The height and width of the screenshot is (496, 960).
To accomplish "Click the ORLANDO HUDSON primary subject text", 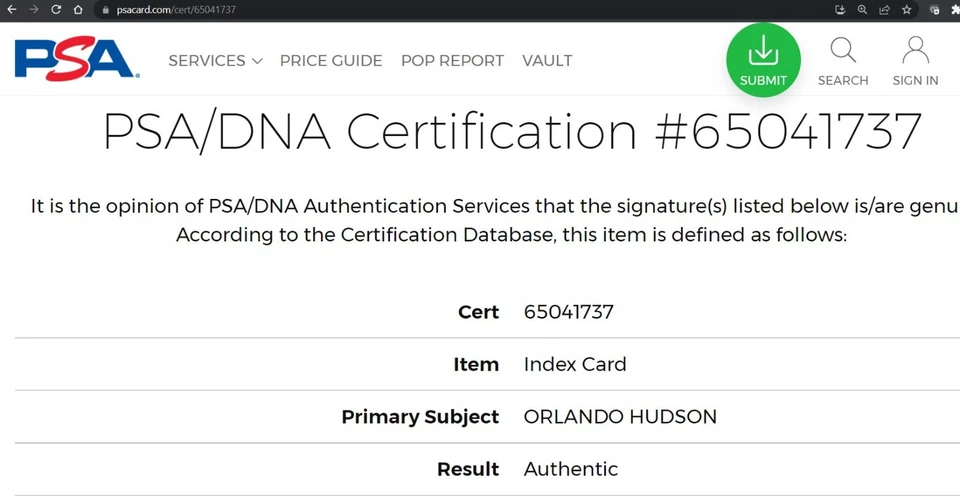I will (x=620, y=417).
